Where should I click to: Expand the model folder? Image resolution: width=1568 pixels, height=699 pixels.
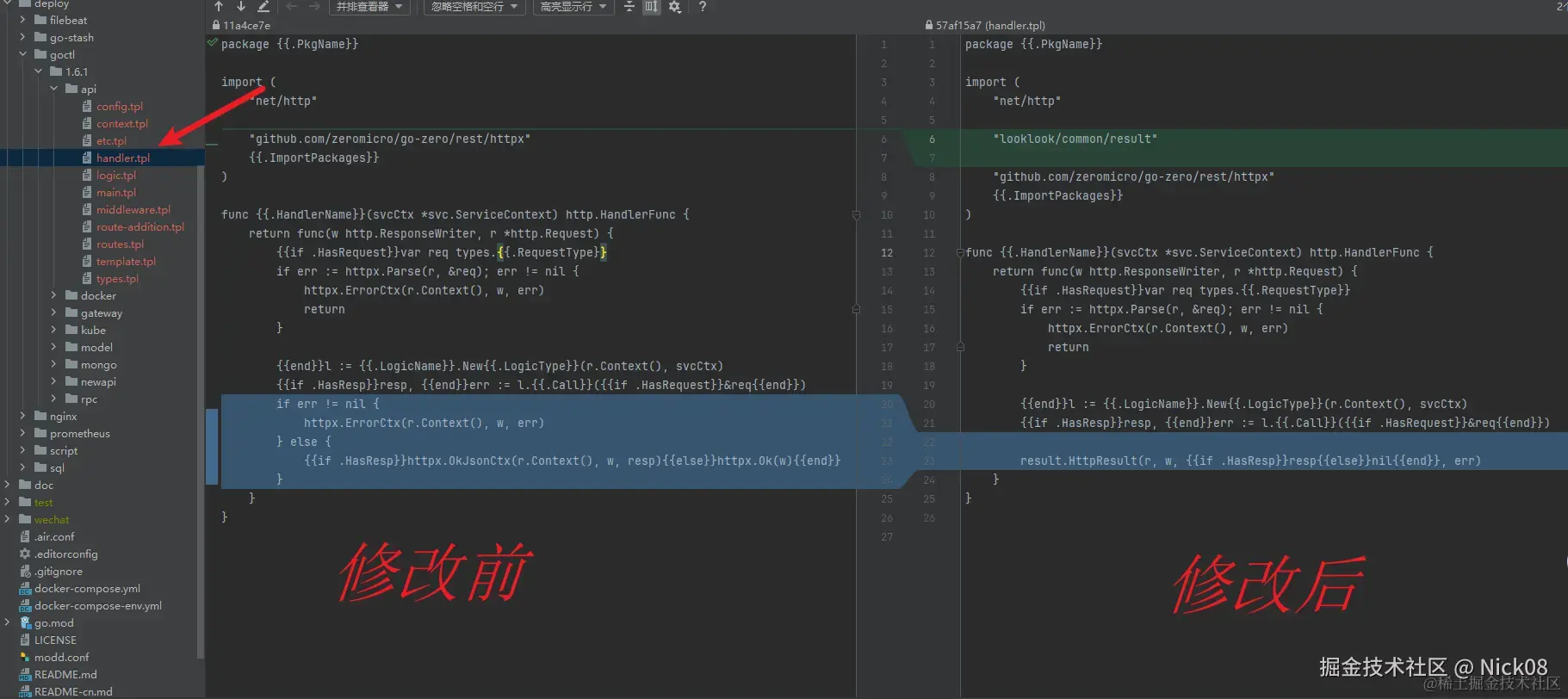pos(54,347)
